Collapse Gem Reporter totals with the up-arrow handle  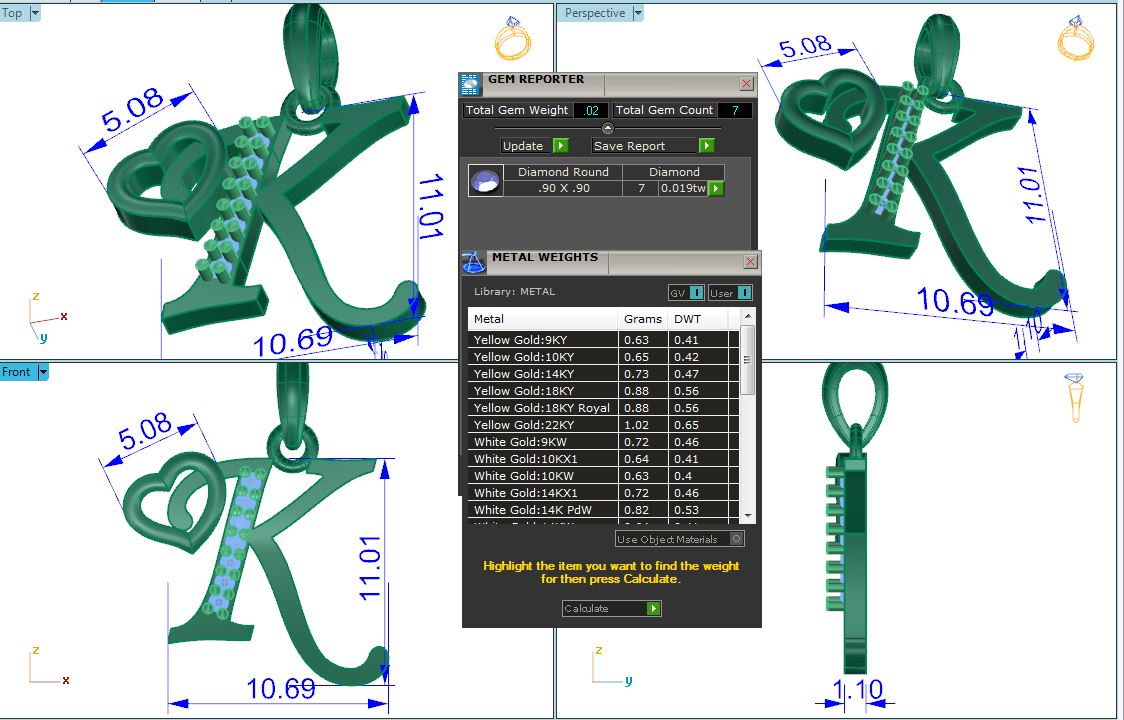607,128
